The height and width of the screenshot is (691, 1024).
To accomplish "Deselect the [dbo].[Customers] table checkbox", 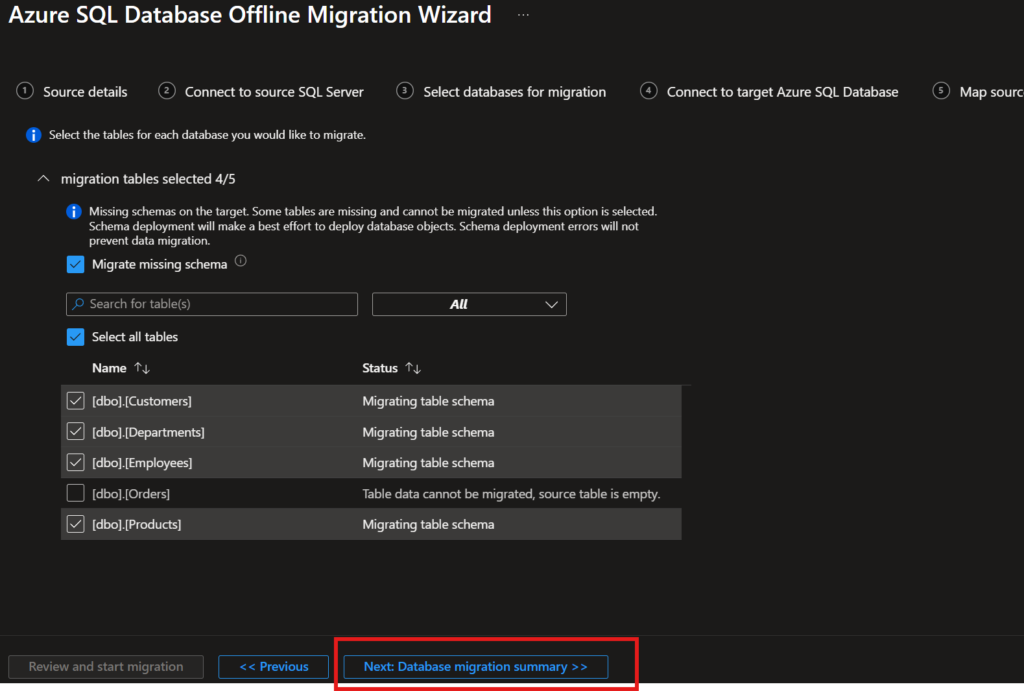I will [76, 401].
